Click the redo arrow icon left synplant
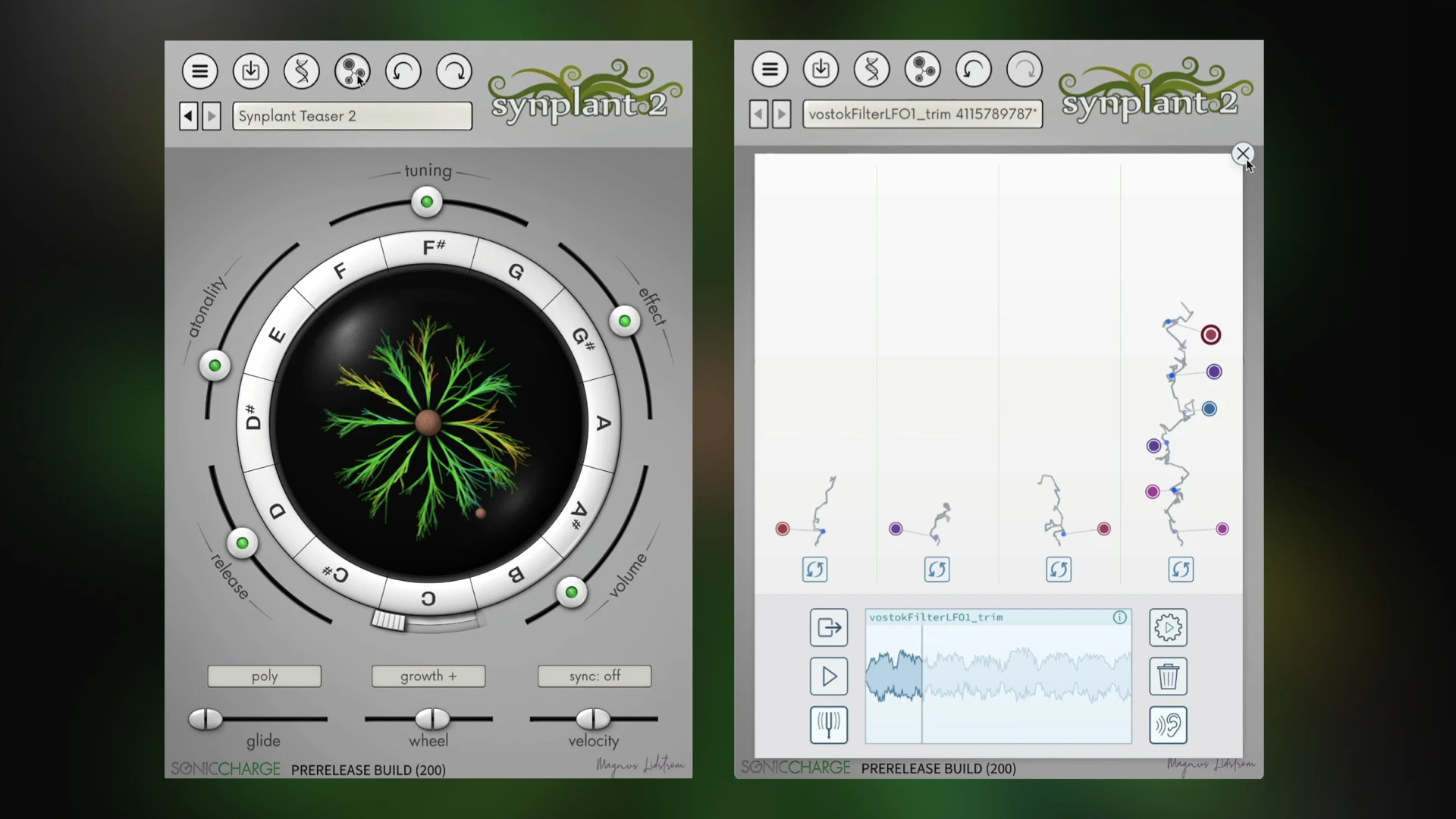Image resolution: width=1456 pixels, height=819 pixels. coord(454,70)
